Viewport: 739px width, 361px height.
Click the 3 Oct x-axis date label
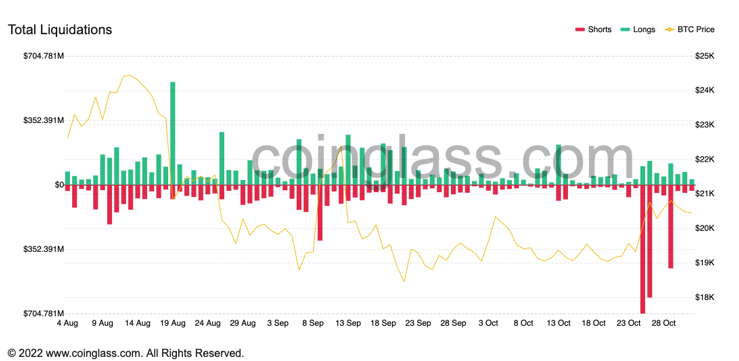tap(488, 324)
